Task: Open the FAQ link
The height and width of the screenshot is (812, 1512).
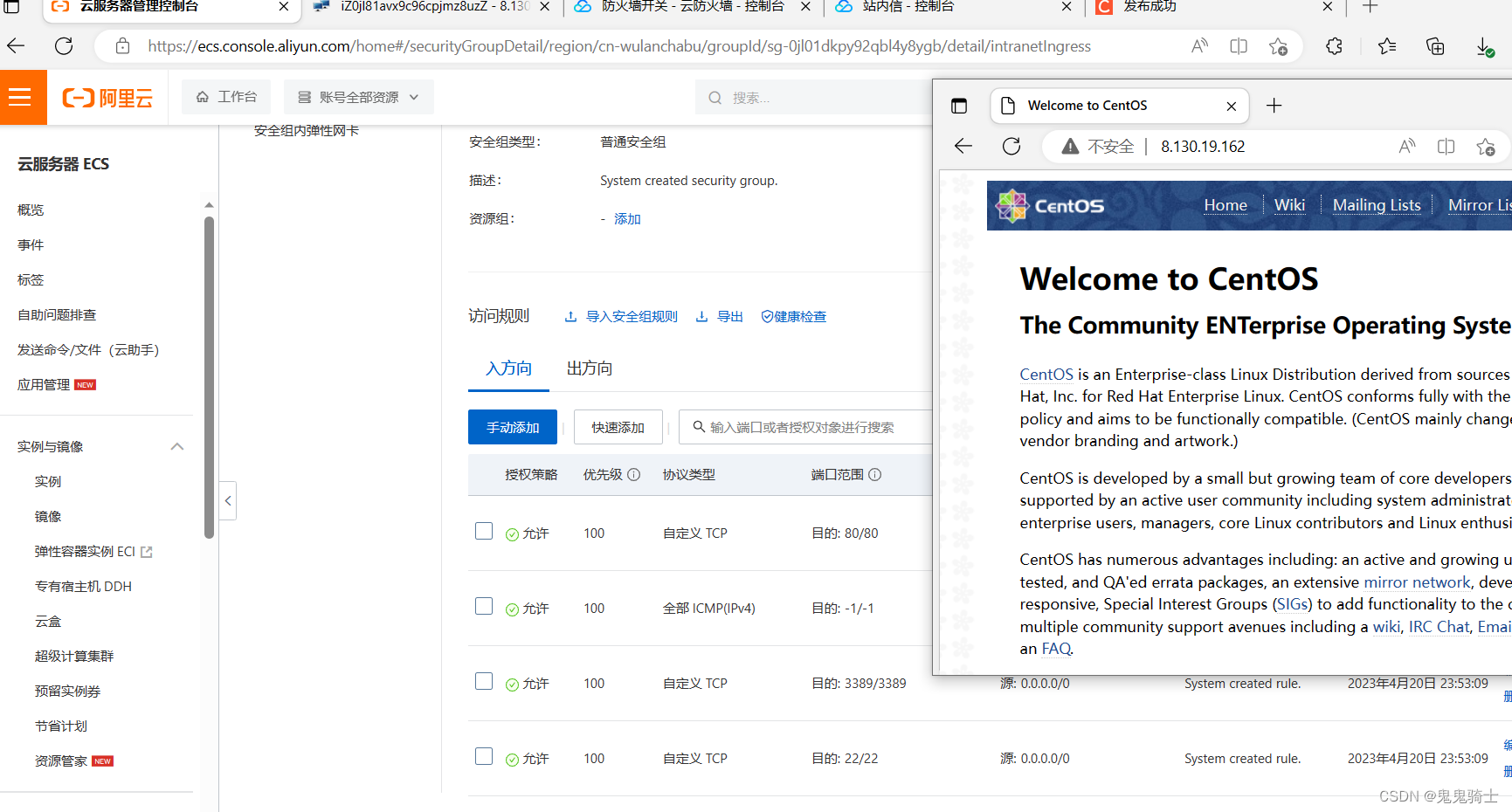Action: 1056,649
